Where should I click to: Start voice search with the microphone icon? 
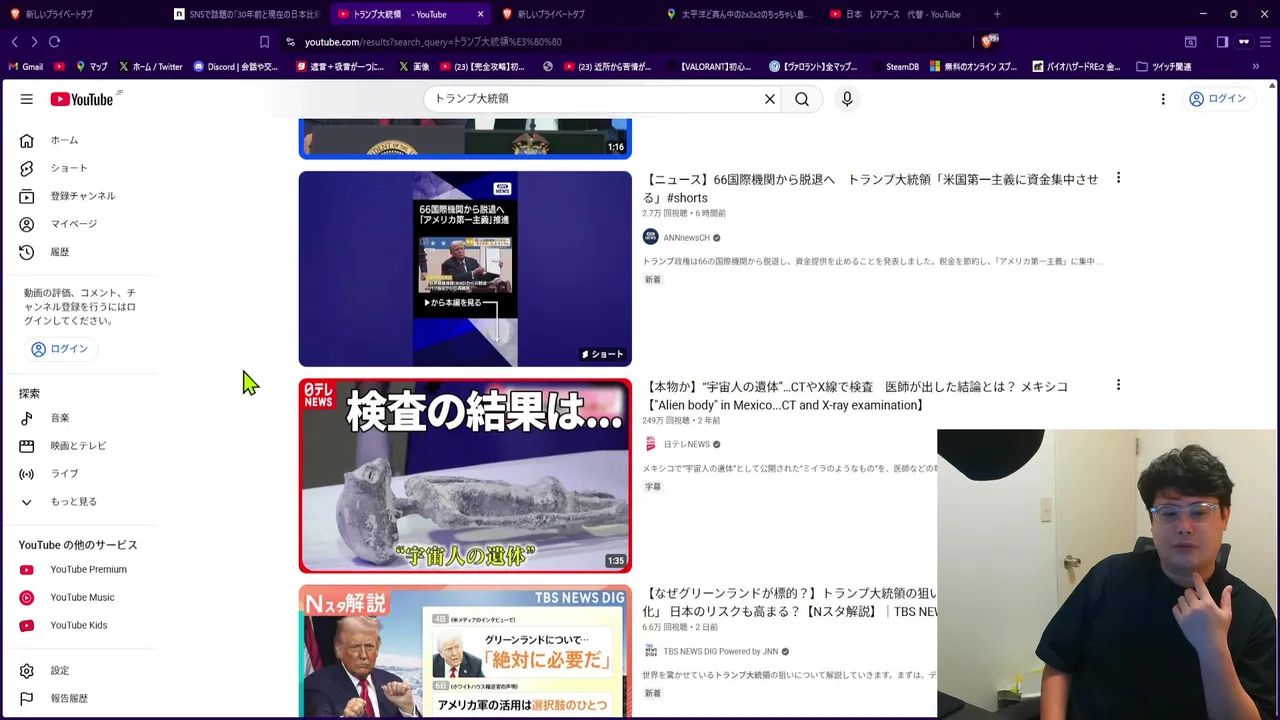pos(847,99)
